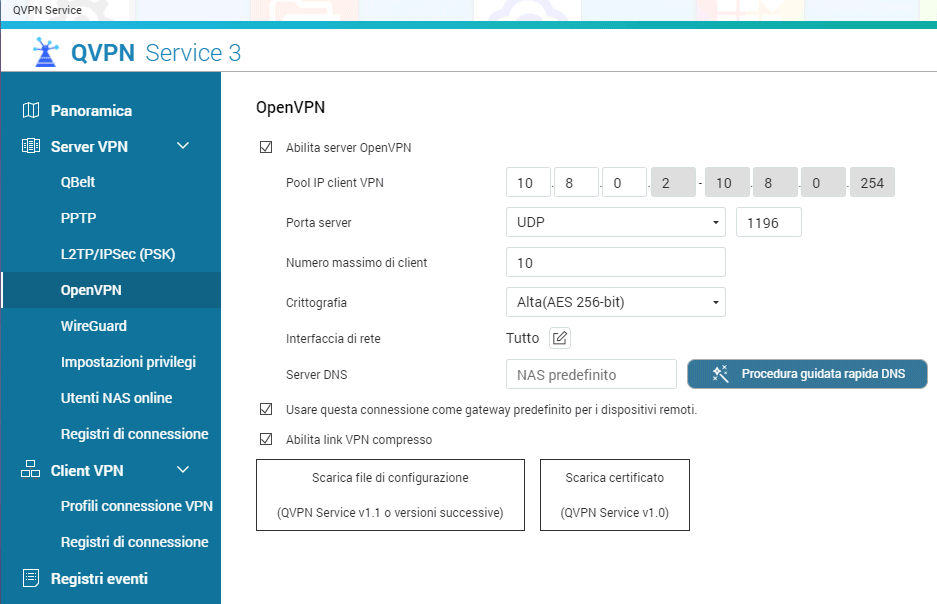Click the Panoramica map icon

pyautogui.click(x=30, y=110)
